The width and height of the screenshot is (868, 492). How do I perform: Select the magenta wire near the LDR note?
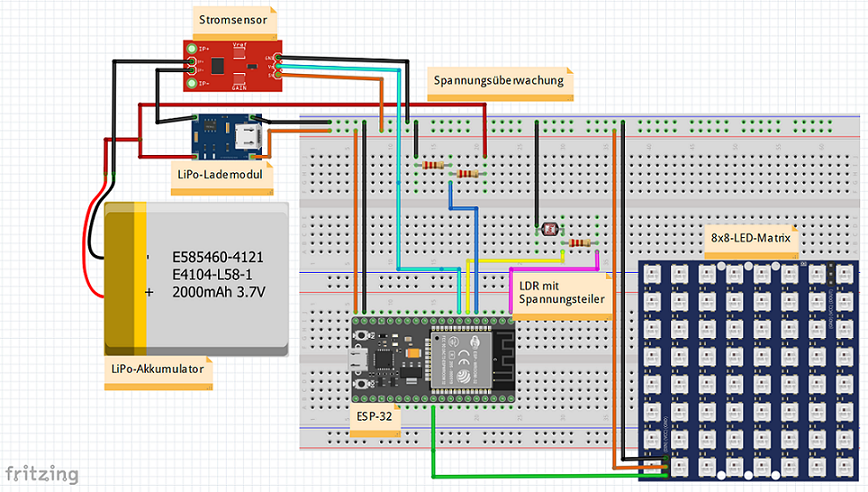553,268
